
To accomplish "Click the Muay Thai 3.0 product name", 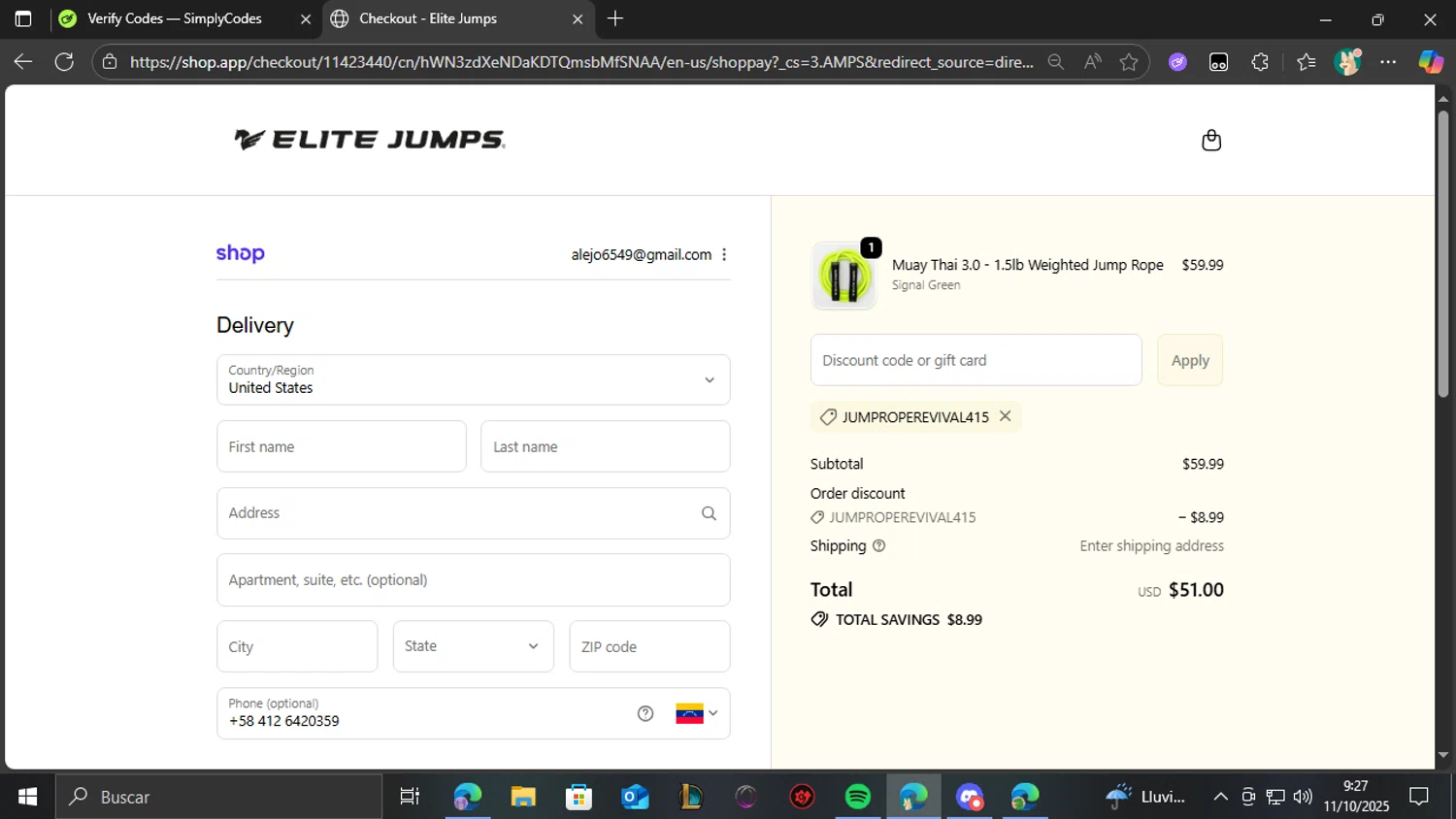I will [1027, 265].
